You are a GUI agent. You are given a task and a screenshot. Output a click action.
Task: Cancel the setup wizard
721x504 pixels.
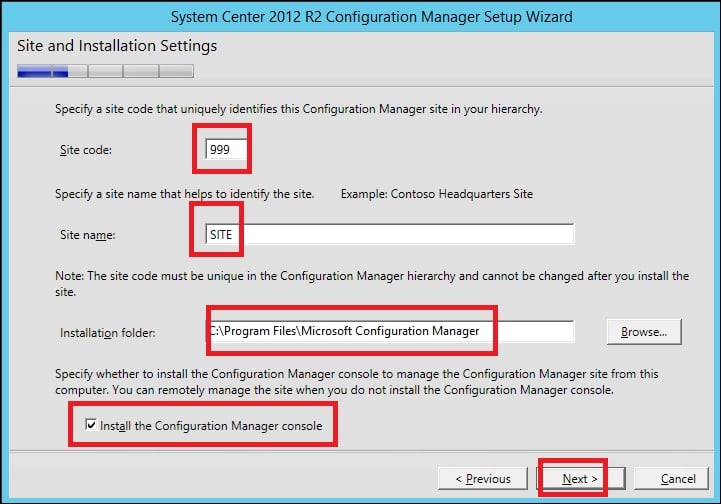(671, 479)
